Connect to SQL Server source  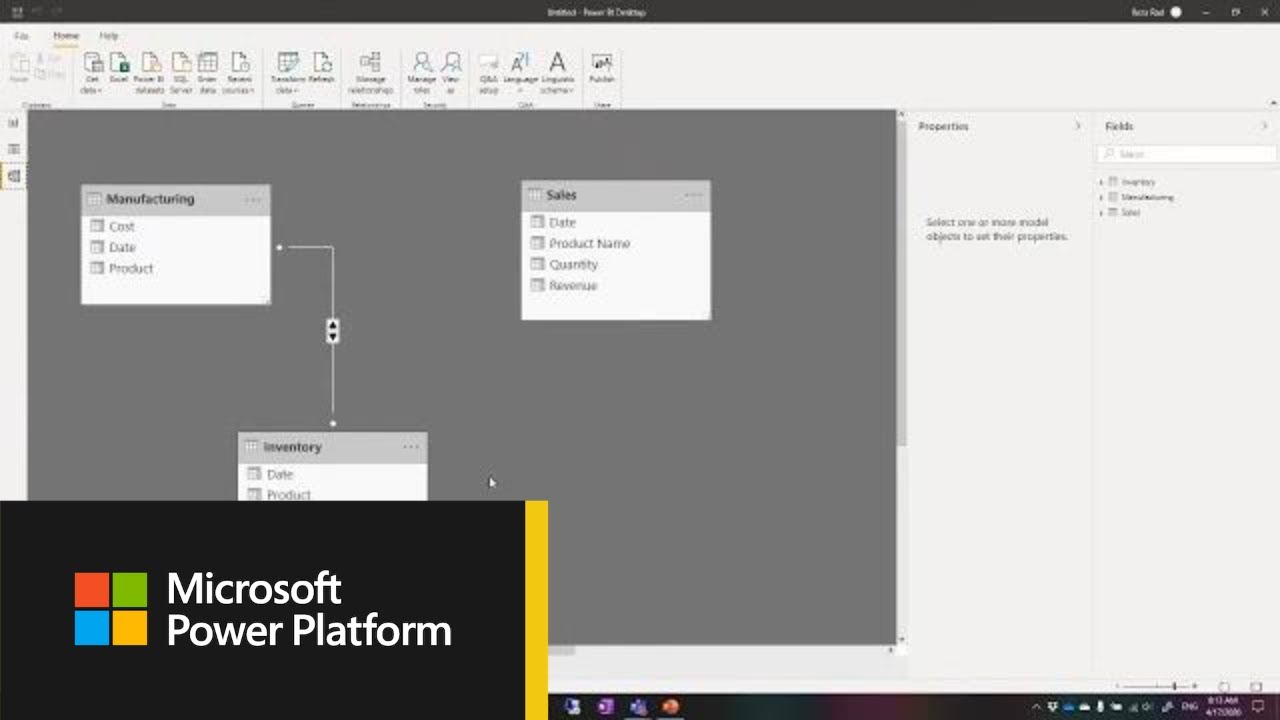(181, 73)
